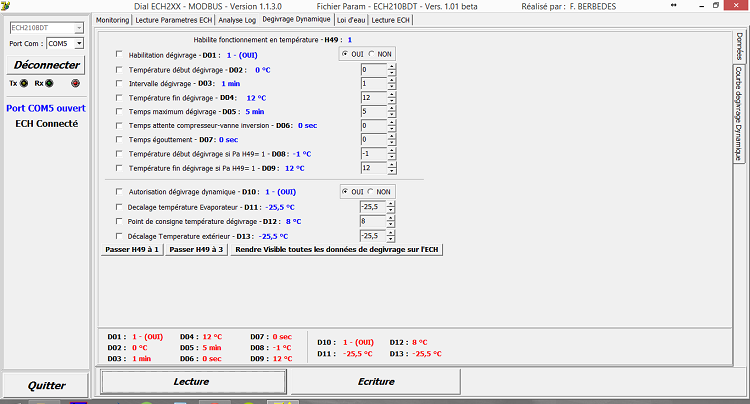Click the Tx indicator LED
Image resolution: width=750 pixels, height=404 pixels.
tap(24, 84)
